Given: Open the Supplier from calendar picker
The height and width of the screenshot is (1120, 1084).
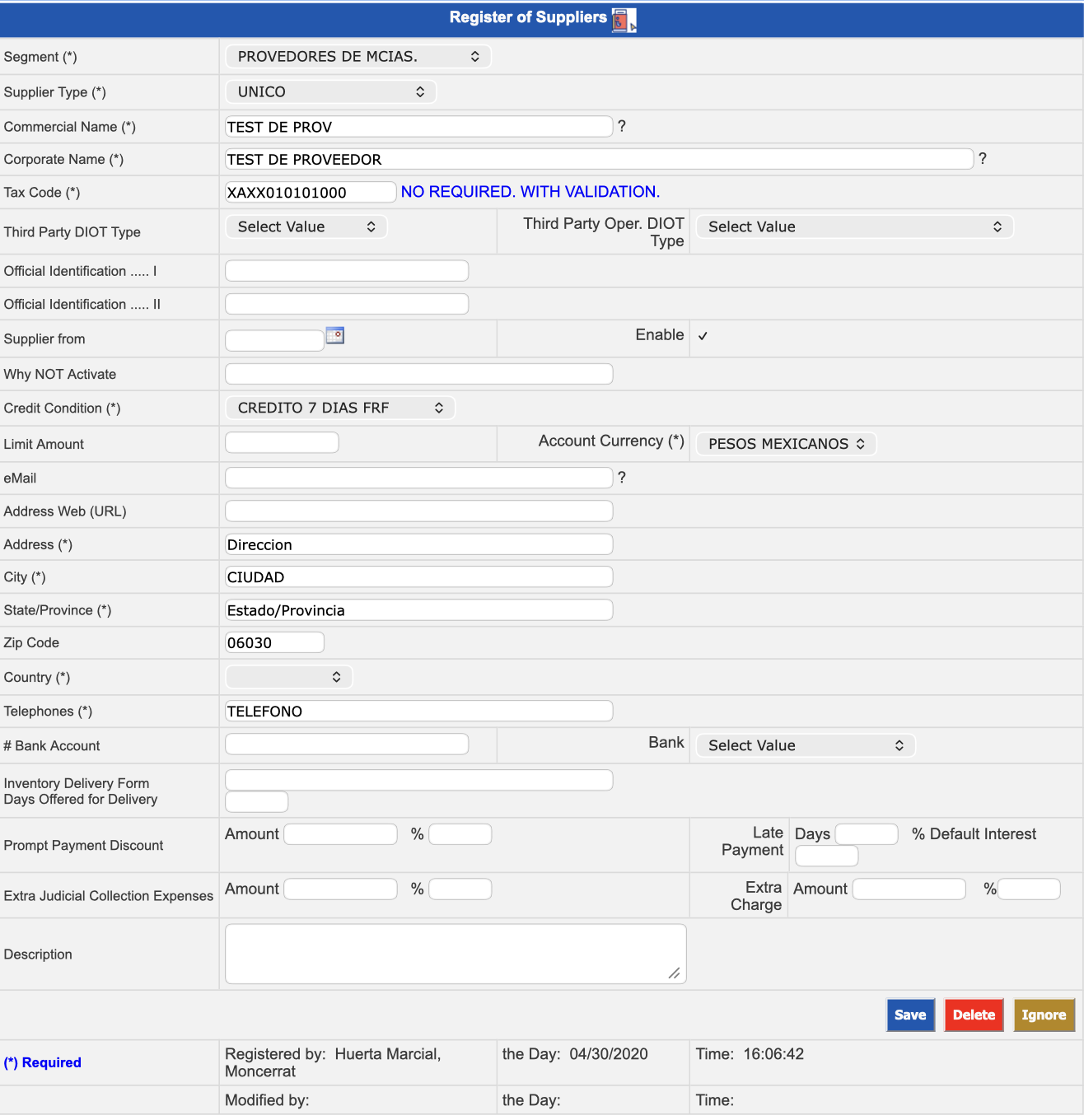Looking at the screenshot, I should (335, 335).
